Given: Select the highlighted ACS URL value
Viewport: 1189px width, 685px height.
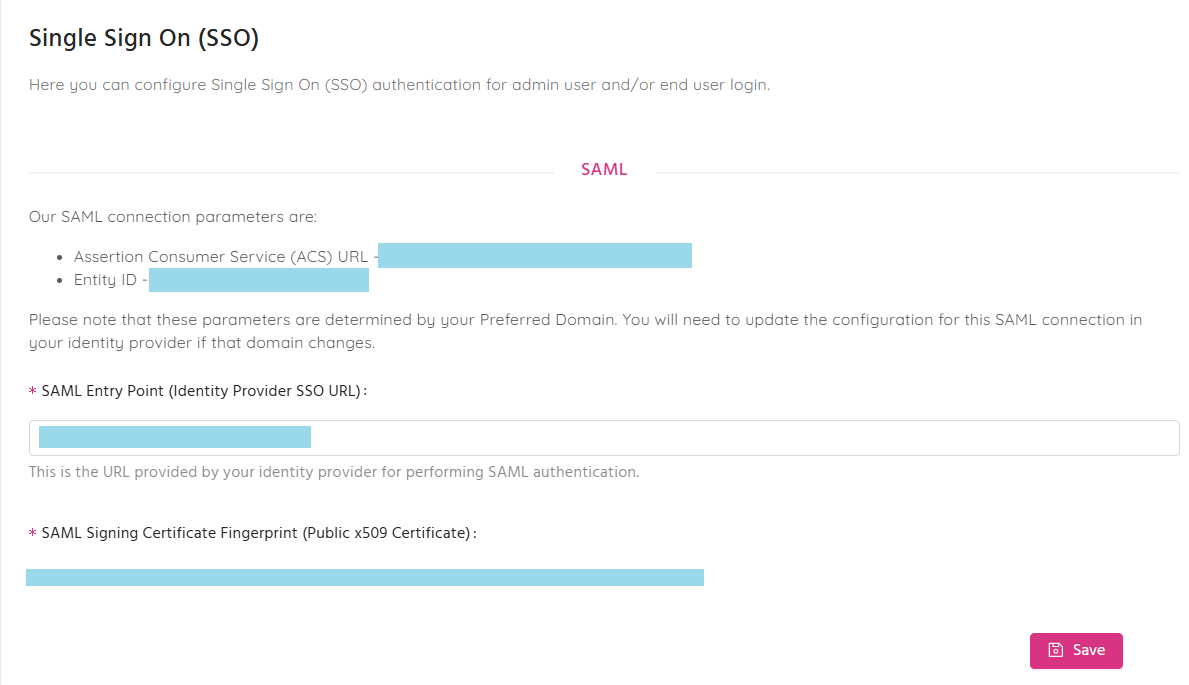Looking at the screenshot, I should tap(535, 256).
